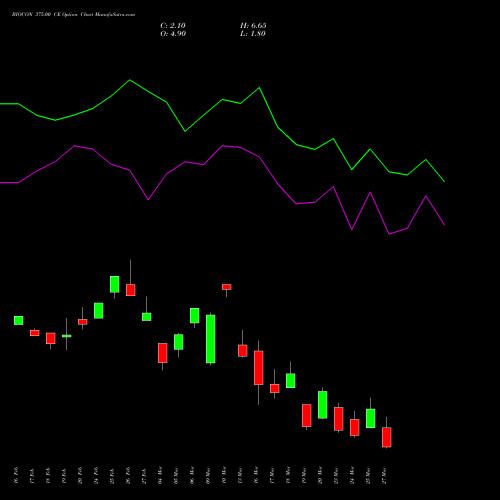The image size is (500, 500).
Task: Click the small red candle for 10 Mar
Action: (x=227, y=287)
